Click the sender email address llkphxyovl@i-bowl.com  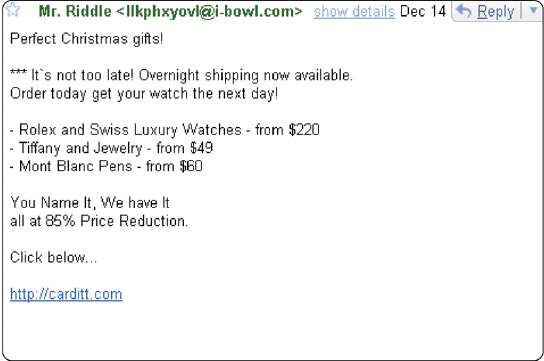(x=210, y=12)
